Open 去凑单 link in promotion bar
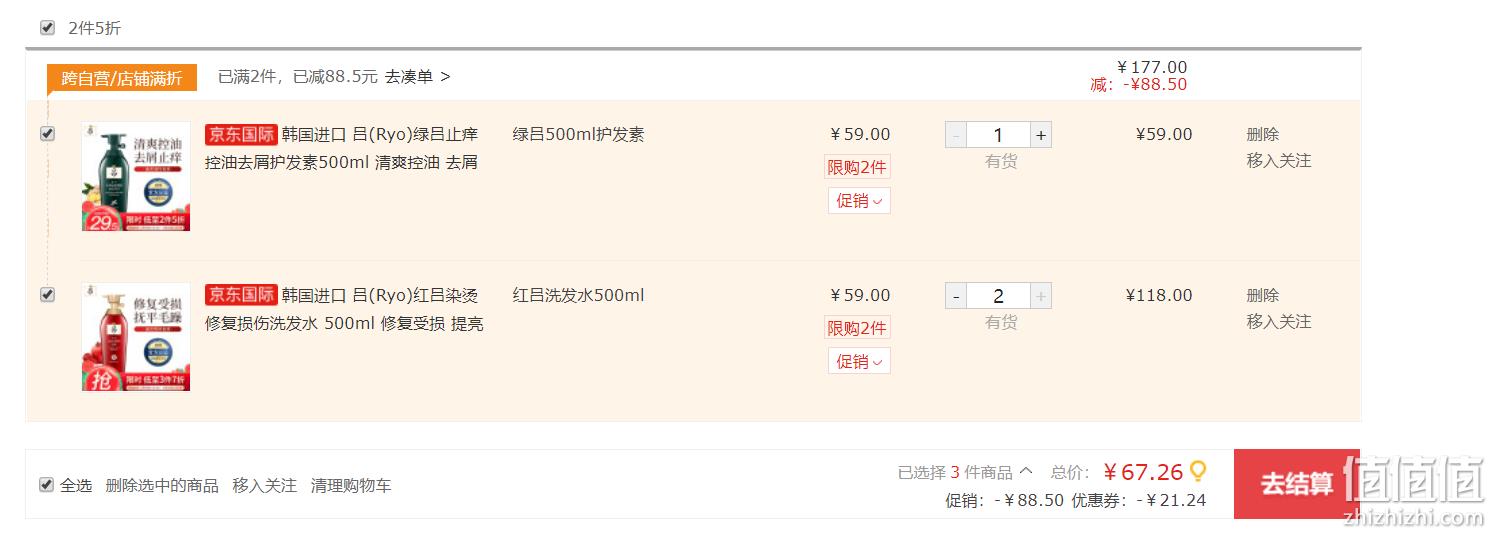This screenshot has width=1493, height=535. (x=418, y=76)
